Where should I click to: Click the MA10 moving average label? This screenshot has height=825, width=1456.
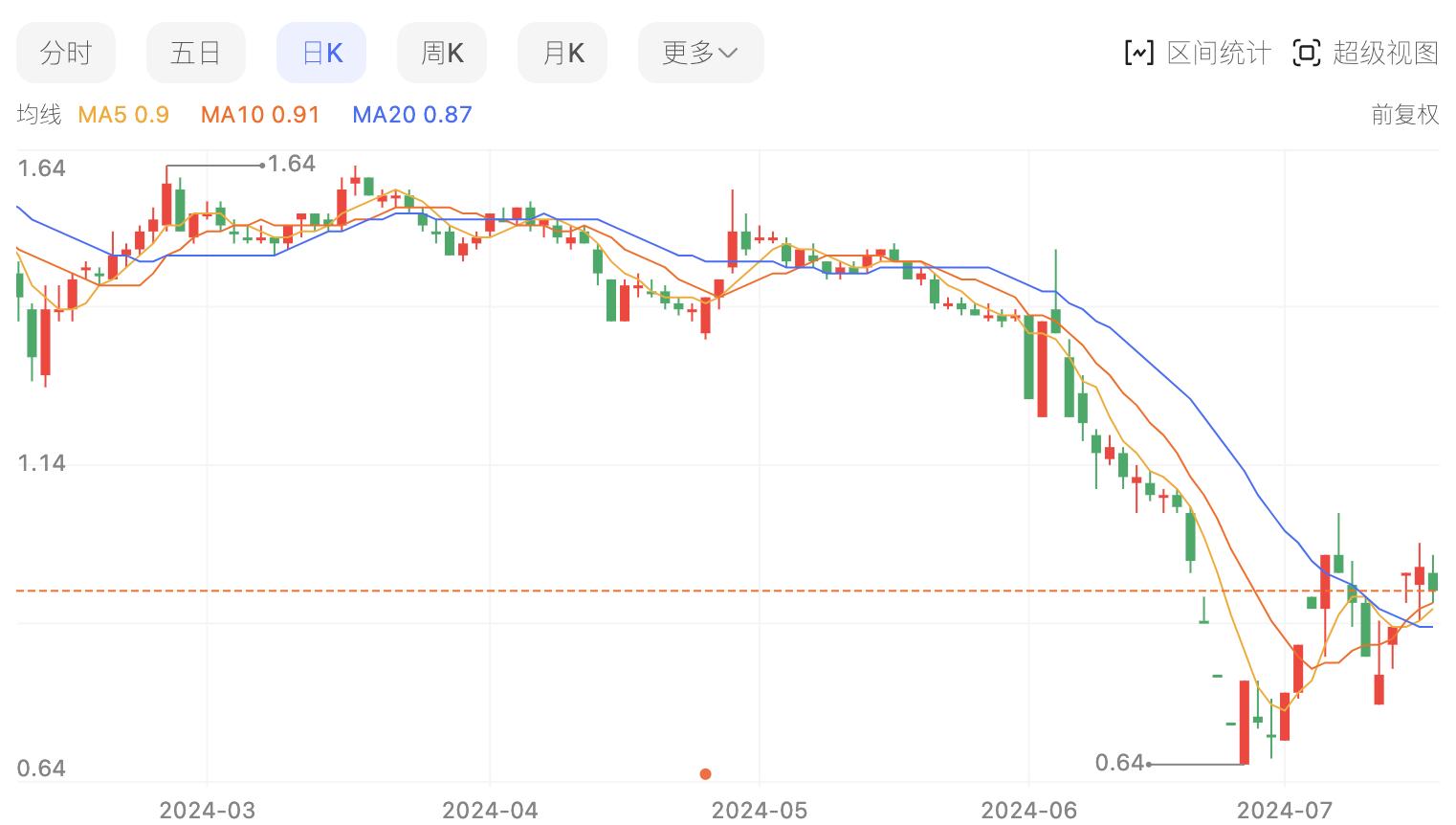[260, 115]
